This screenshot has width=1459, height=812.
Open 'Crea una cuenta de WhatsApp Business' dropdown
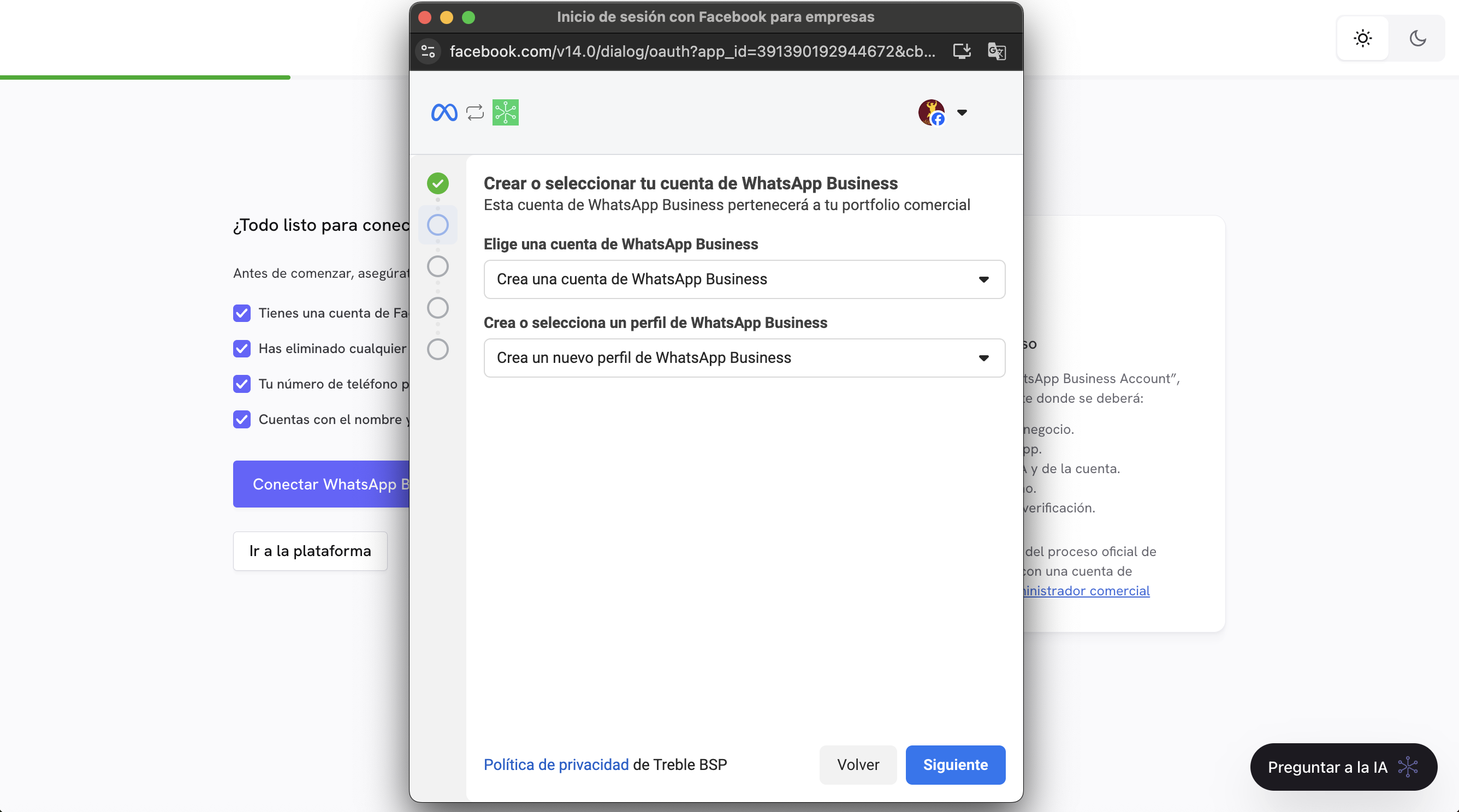(x=744, y=279)
